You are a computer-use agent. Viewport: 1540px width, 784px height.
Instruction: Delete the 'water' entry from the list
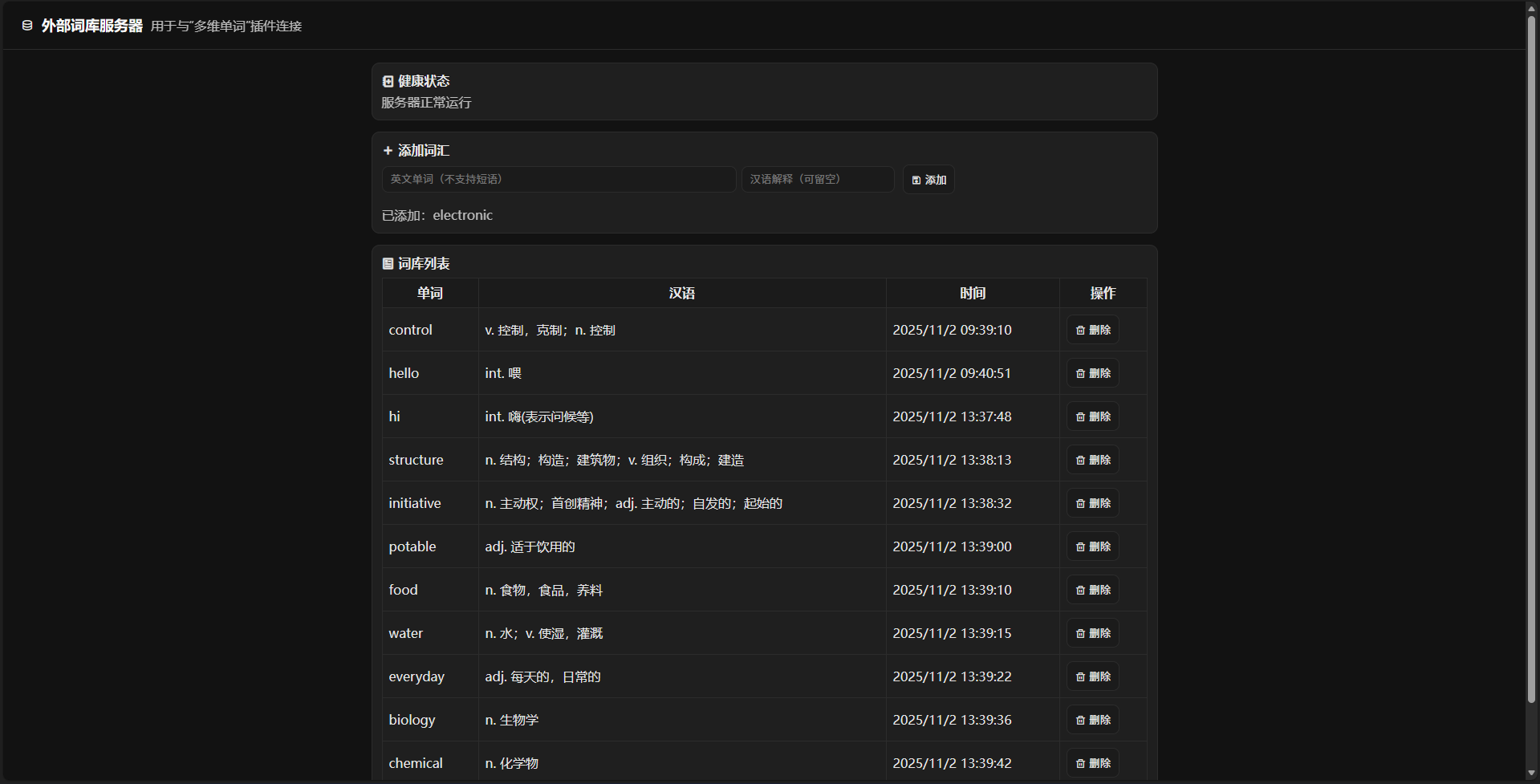click(1092, 633)
